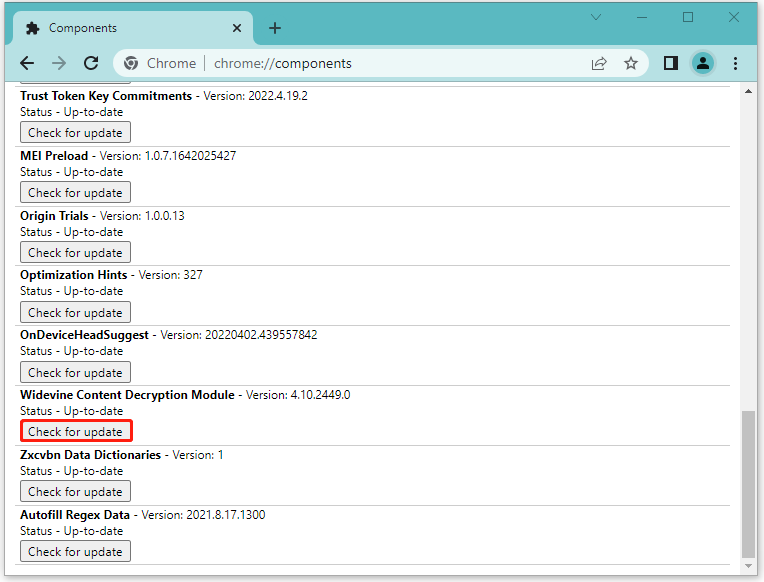The image size is (764, 582).
Task: Check for update for Optimization Hints
Action: click(76, 312)
